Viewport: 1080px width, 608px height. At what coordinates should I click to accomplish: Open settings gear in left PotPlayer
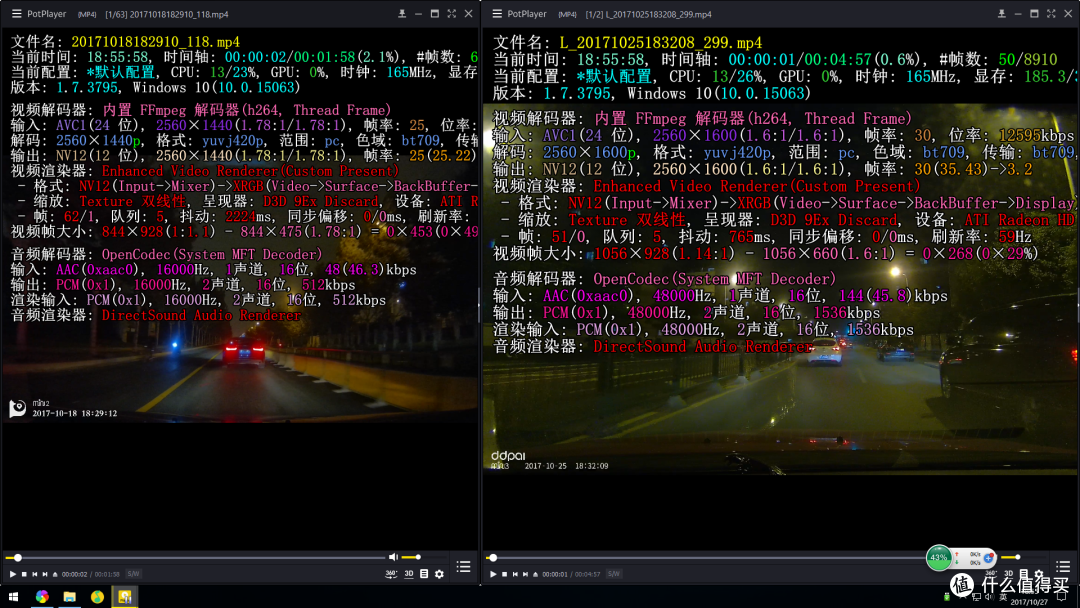[439, 574]
